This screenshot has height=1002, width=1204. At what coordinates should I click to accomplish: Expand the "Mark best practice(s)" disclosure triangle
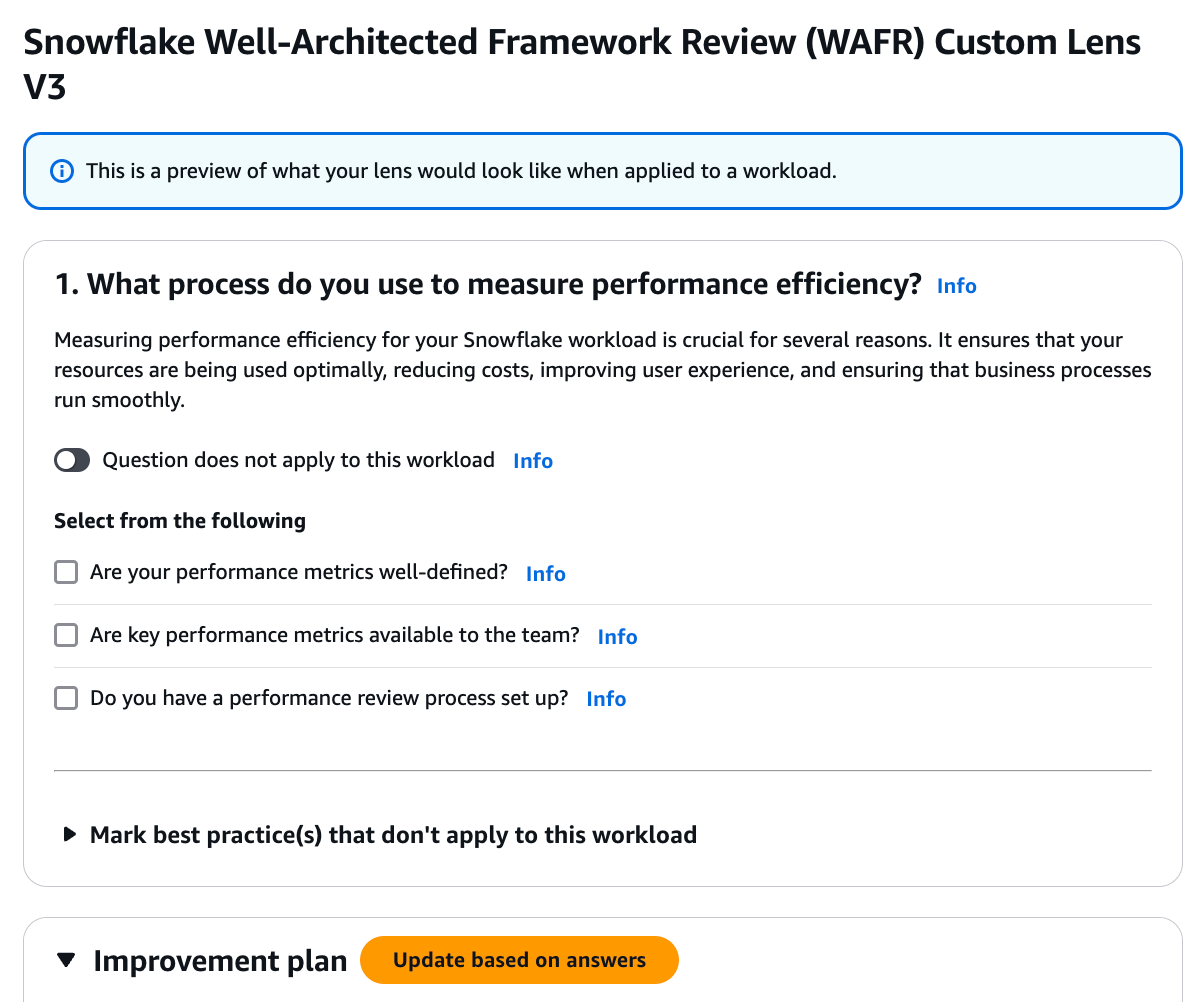coord(69,834)
